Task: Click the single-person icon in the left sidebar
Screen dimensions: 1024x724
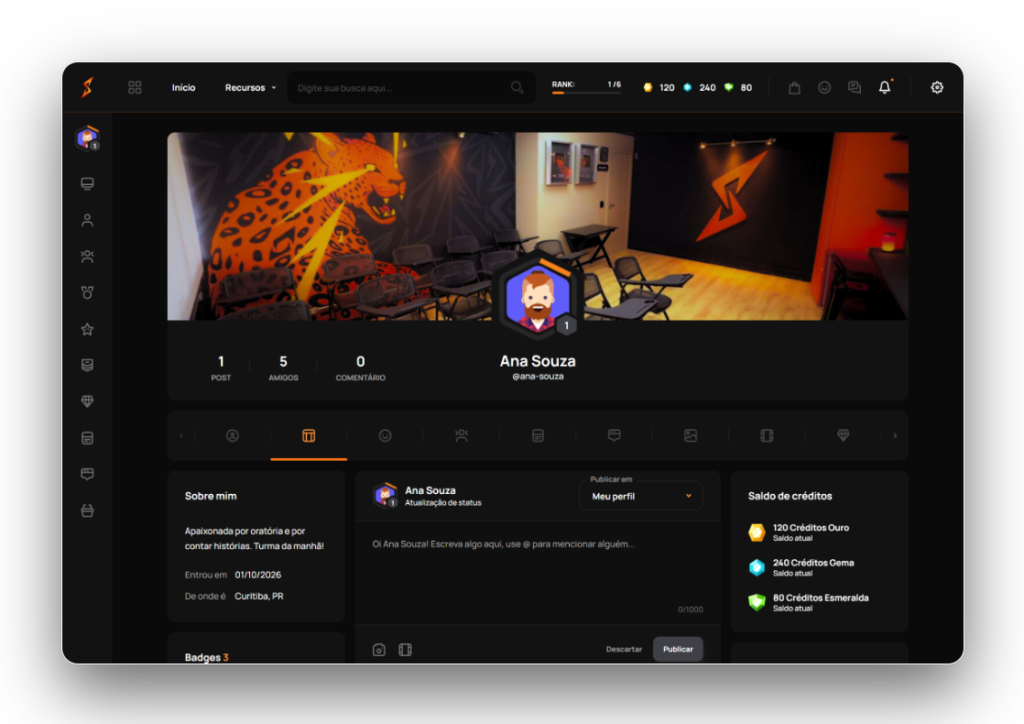Action: [88, 220]
